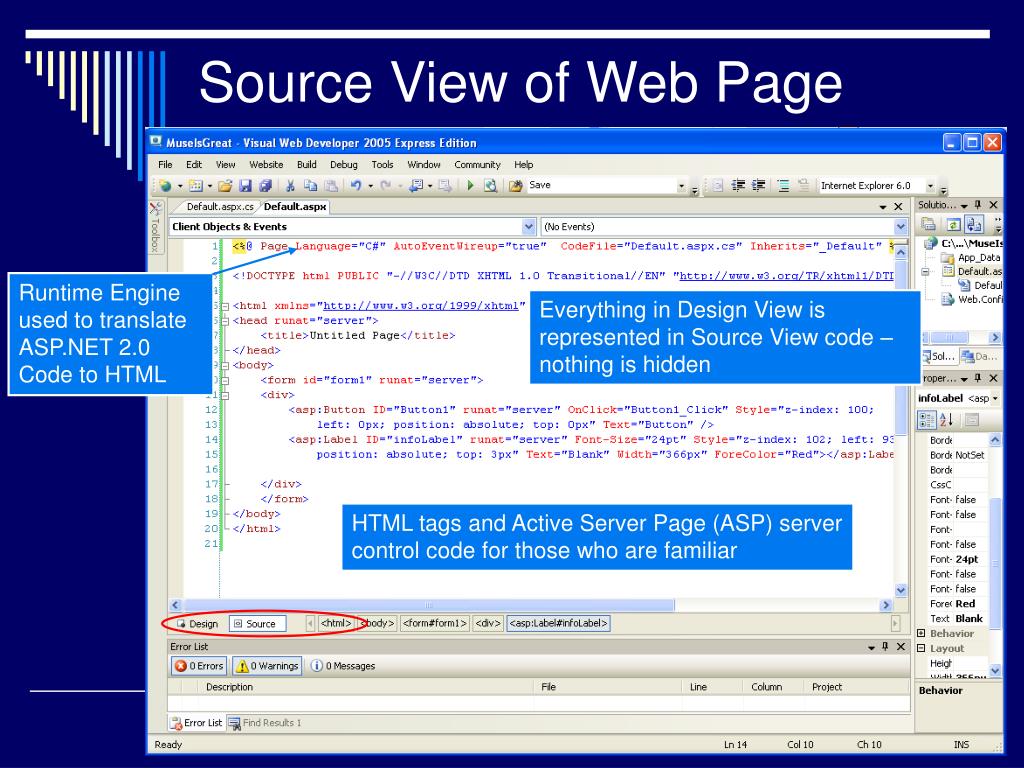
Task: Click the Navigate Backward toolbar icon
Action: tap(415, 186)
